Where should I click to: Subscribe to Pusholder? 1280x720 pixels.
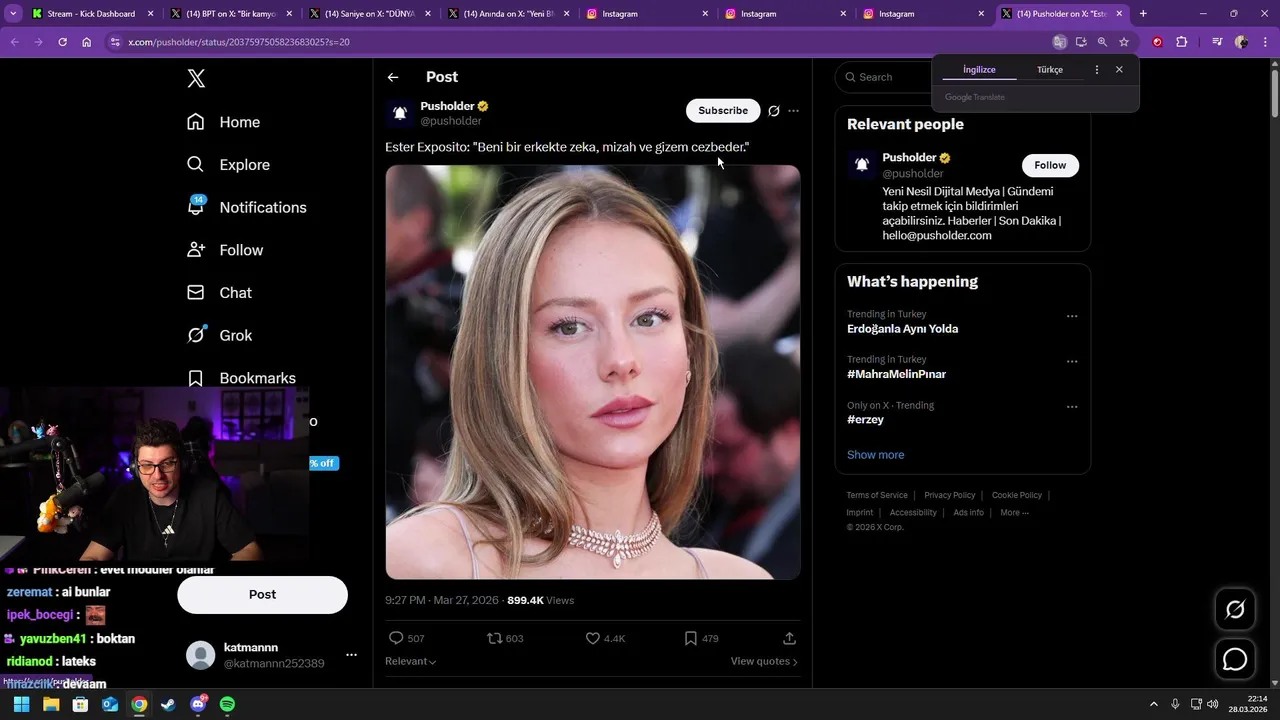coord(723,111)
